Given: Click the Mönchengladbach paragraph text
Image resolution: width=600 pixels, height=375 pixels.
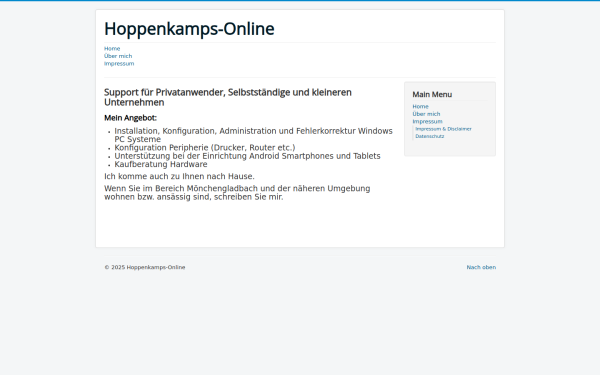Looking at the screenshot, I should [237, 192].
